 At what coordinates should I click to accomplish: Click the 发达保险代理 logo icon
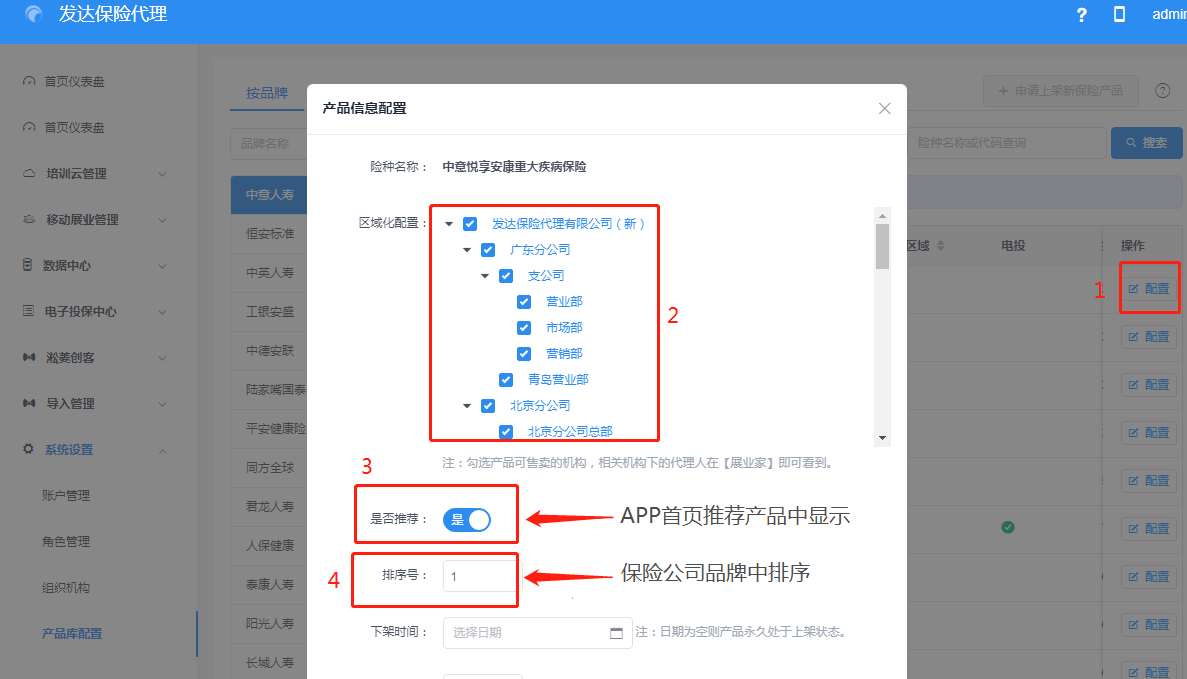(x=35, y=15)
